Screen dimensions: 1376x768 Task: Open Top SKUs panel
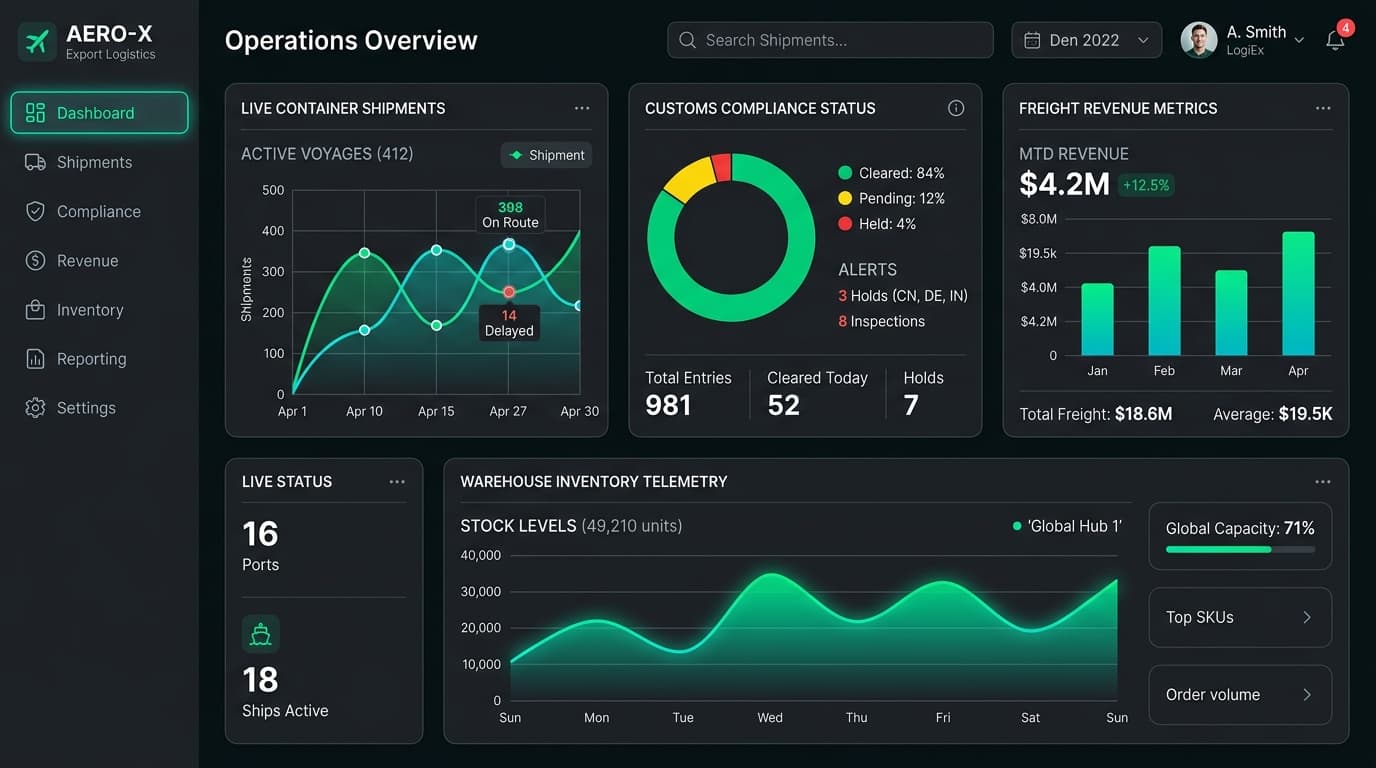(x=1240, y=617)
